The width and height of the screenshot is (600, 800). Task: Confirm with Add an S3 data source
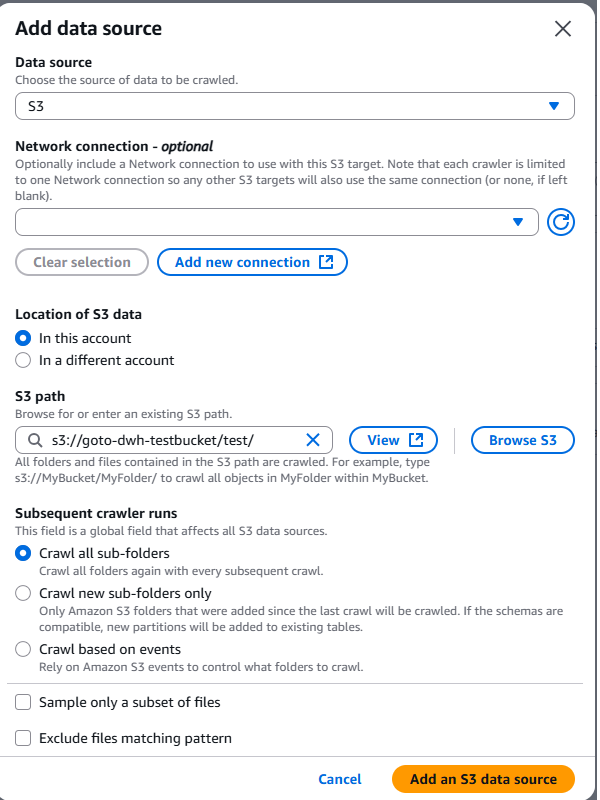483,779
